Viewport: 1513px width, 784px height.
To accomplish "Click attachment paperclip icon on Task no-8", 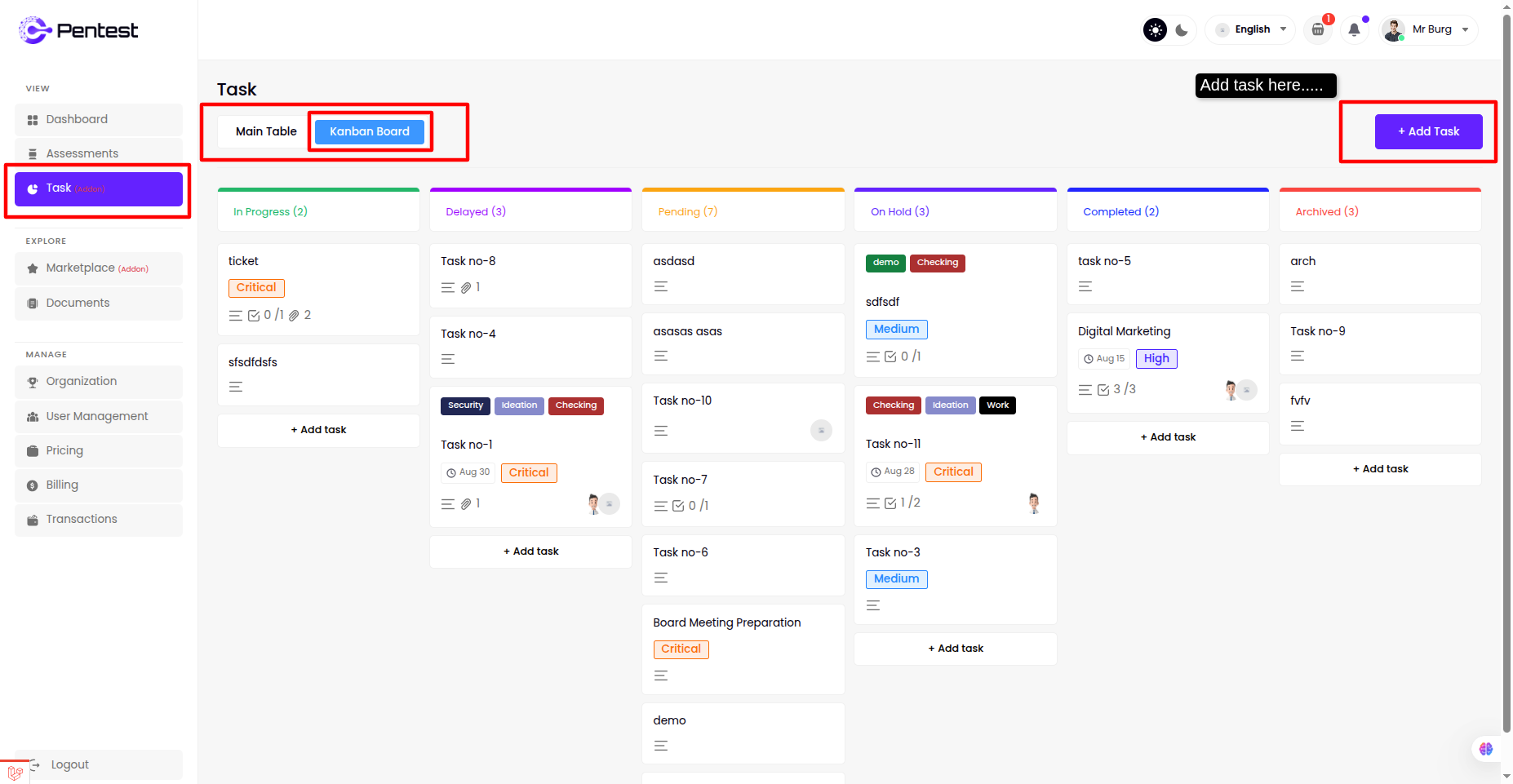I will point(466,288).
